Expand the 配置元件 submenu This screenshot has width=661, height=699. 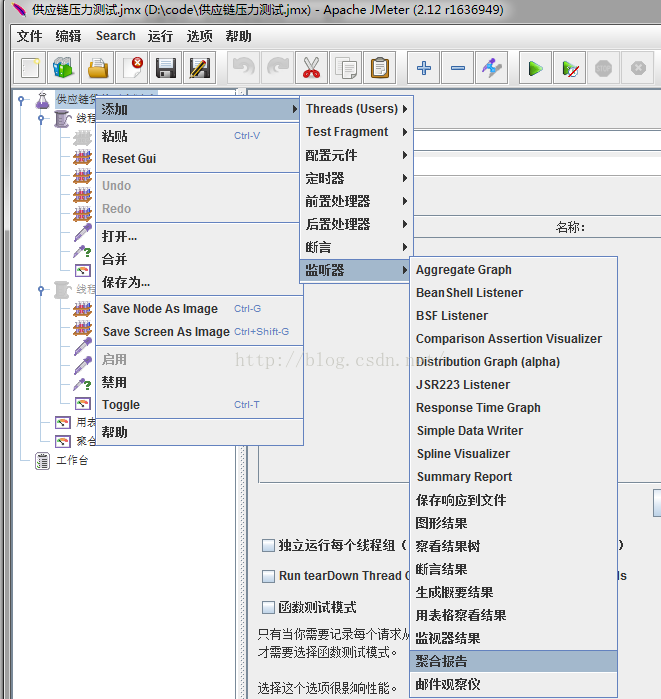(357, 155)
